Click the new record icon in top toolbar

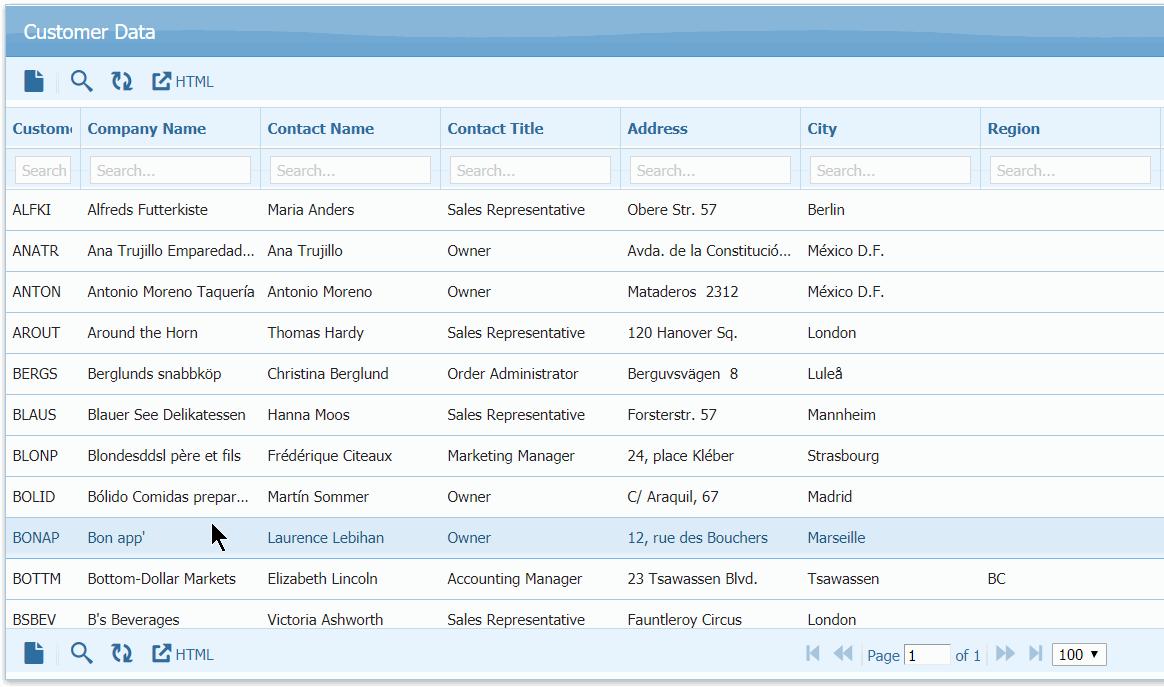[x=34, y=81]
